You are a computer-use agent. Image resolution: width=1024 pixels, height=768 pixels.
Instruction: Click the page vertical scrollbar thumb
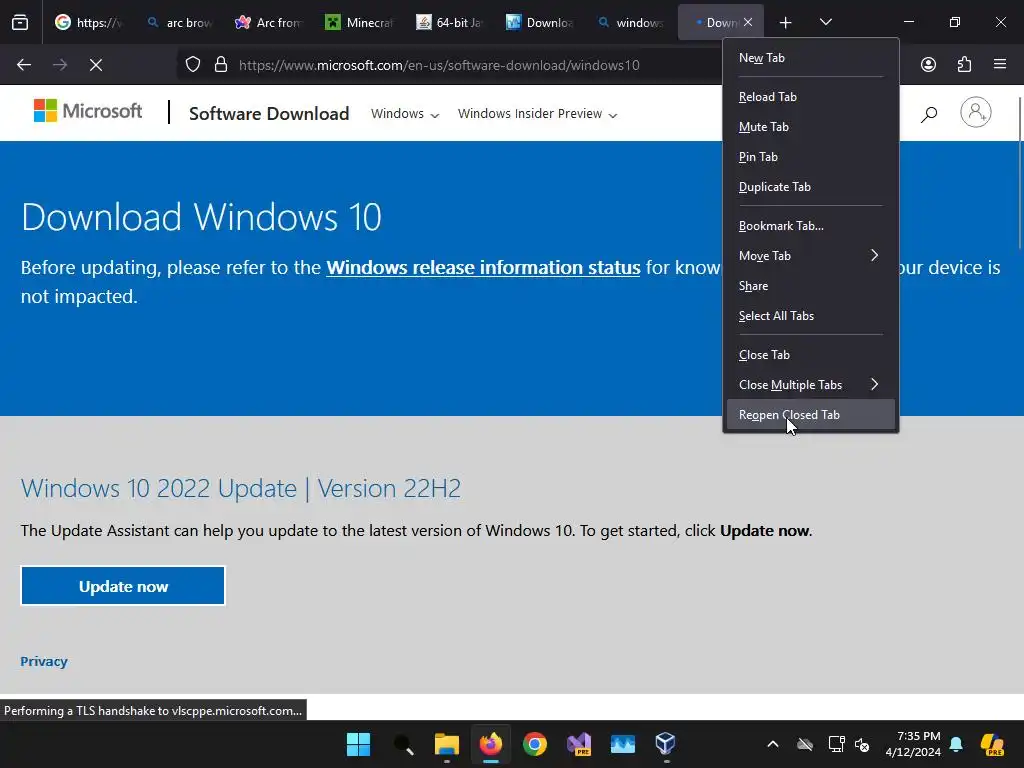[1019, 172]
